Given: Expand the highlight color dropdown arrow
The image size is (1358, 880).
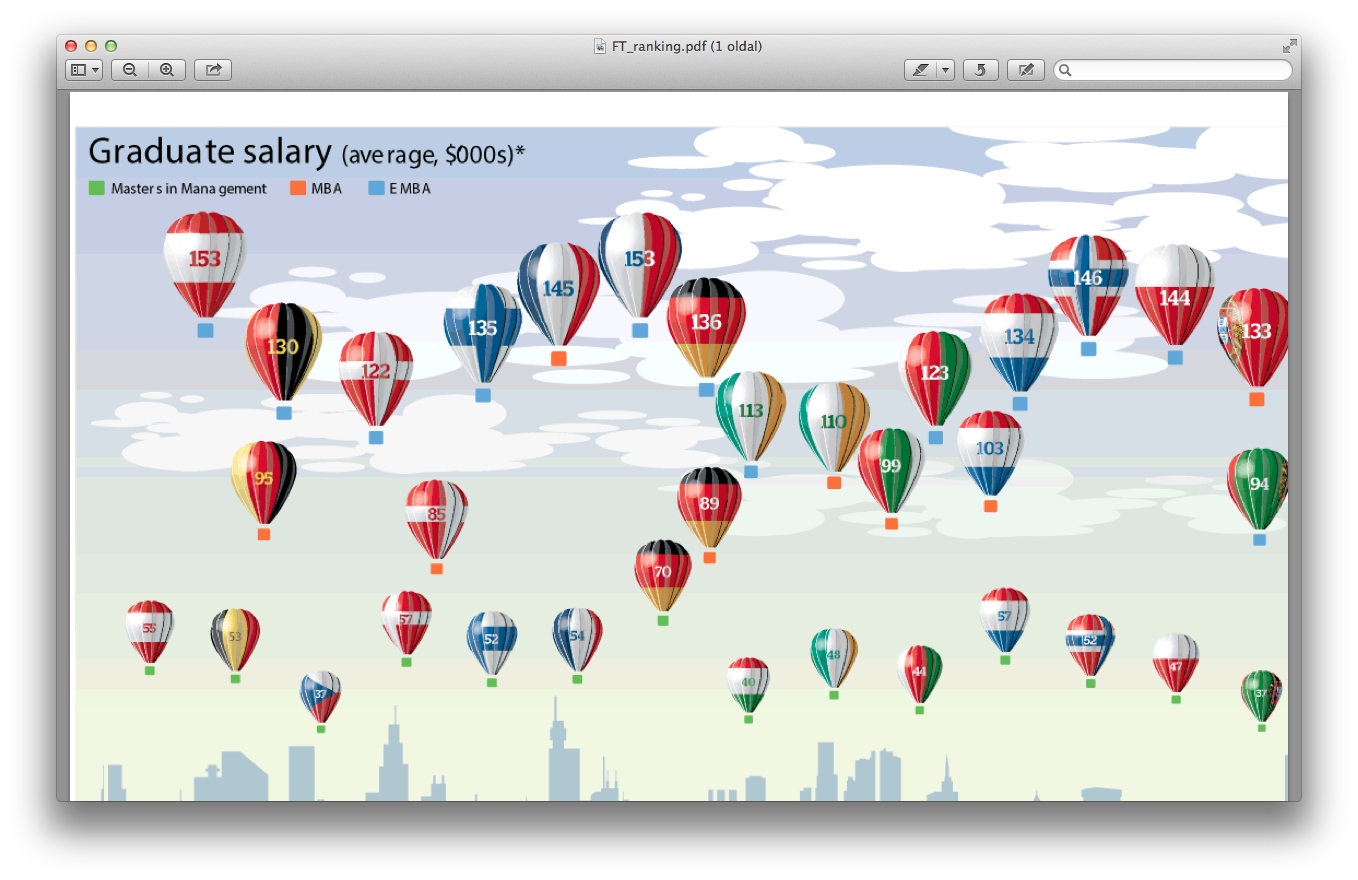Looking at the screenshot, I should 945,70.
